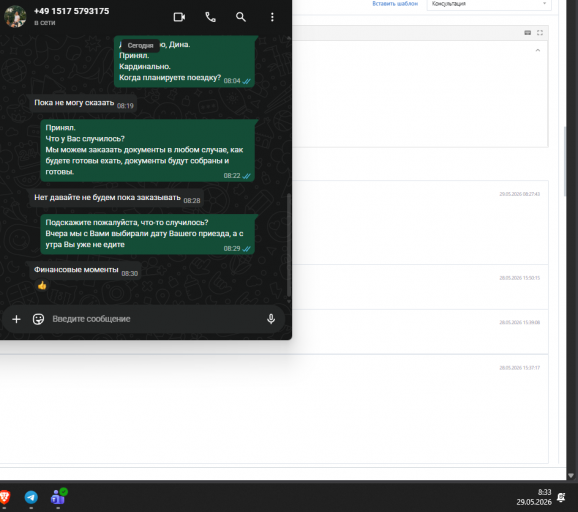Image resolution: width=578 pixels, height=512 pixels.
Task: Click the 'Подскажите пожалуйста' outgoing message
Action: coord(147,234)
